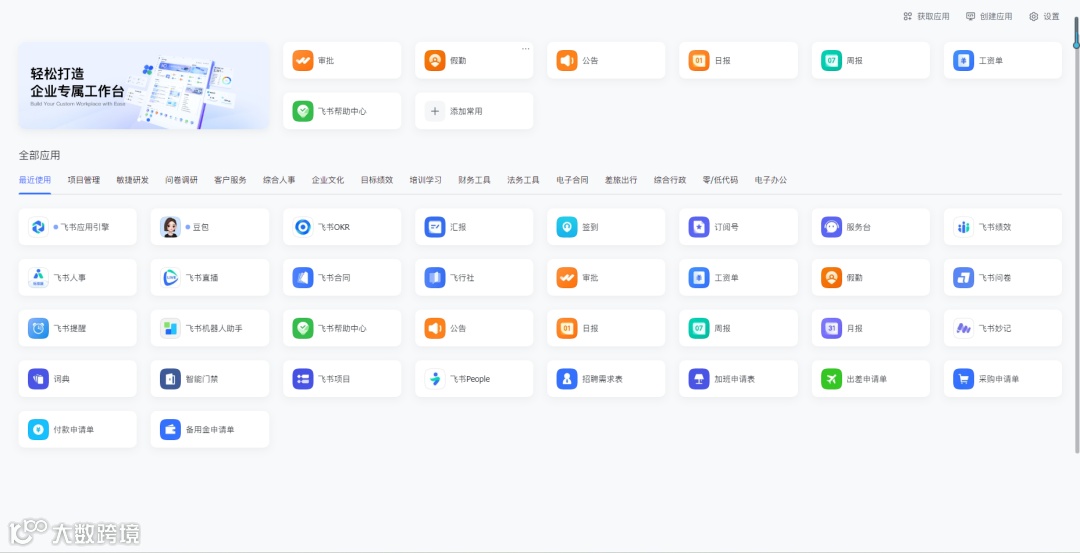The width and height of the screenshot is (1080, 553).
Task: Open 审批 in the pinned favorites row
Action: click(342, 61)
